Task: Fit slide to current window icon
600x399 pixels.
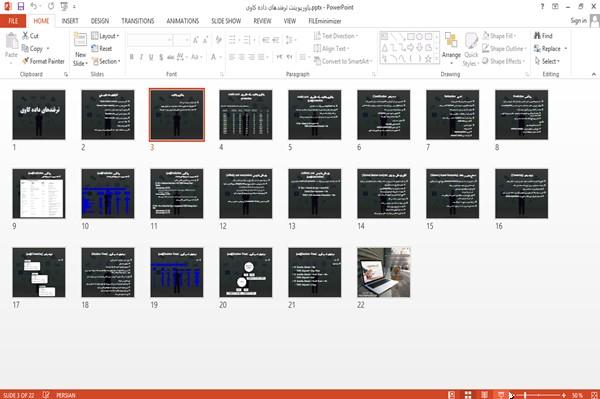Action: [x=594, y=395]
